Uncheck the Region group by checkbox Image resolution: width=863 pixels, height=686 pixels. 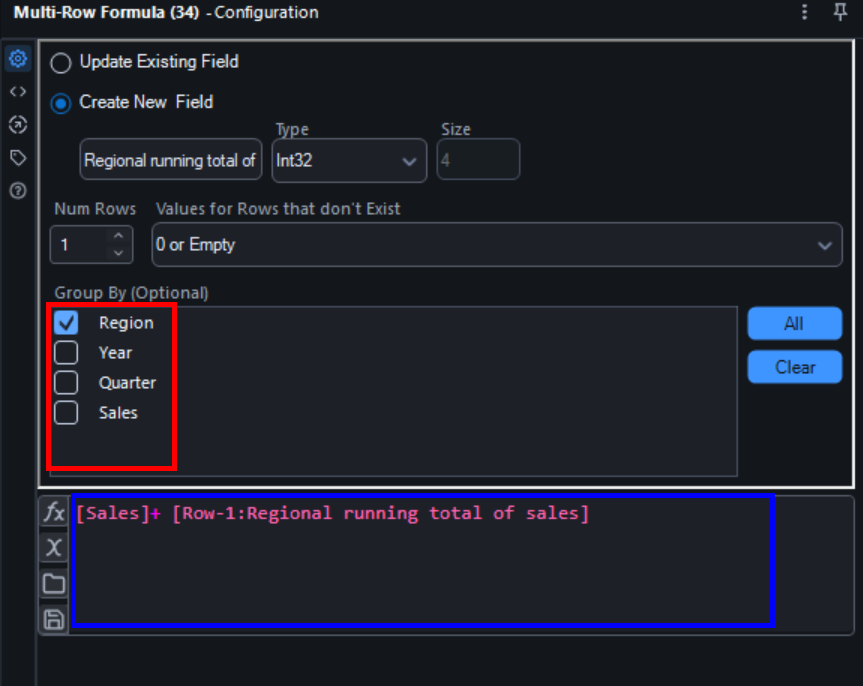pos(66,323)
